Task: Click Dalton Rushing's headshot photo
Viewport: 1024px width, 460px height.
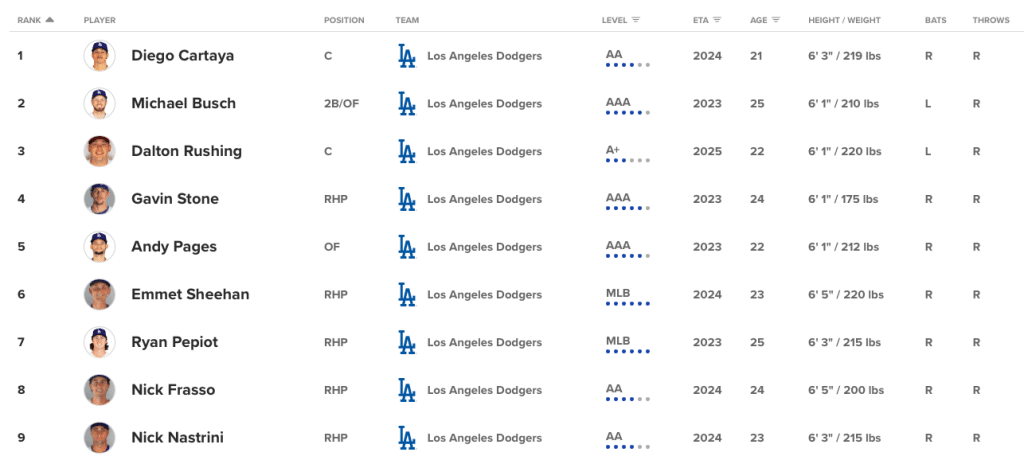Action: tap(100, 151)
